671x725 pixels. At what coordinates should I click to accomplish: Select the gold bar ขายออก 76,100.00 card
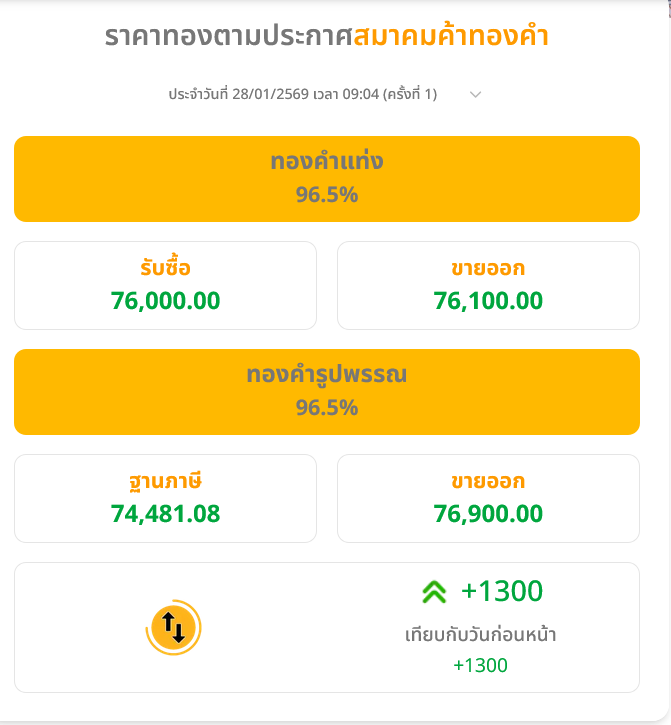pyautogui.click(x=488, y=285)
